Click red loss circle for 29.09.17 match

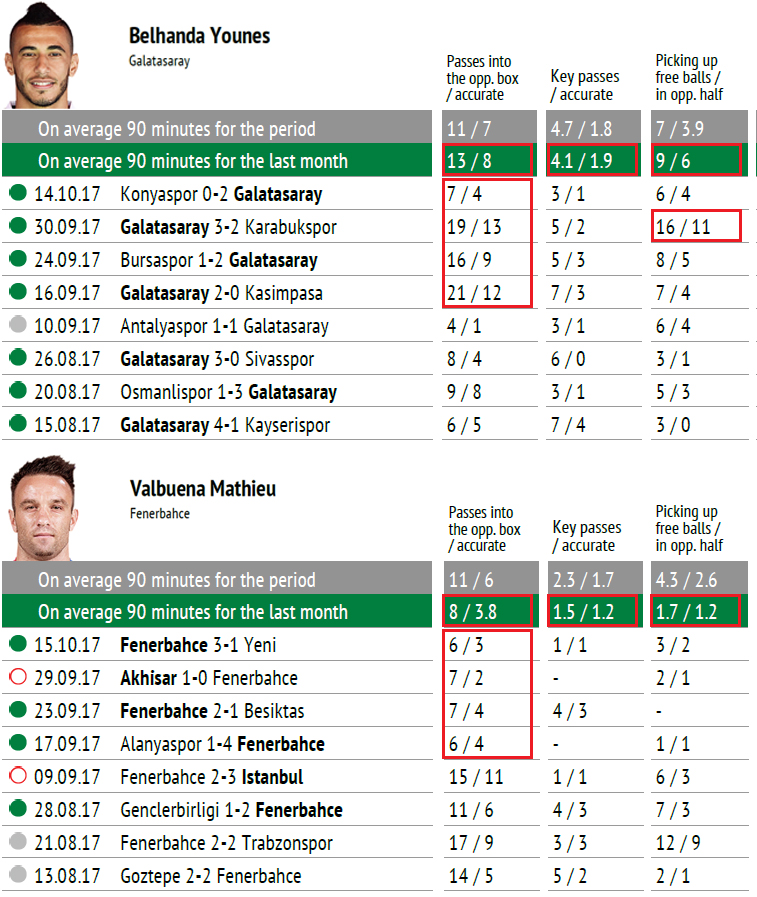coord(18,677)
